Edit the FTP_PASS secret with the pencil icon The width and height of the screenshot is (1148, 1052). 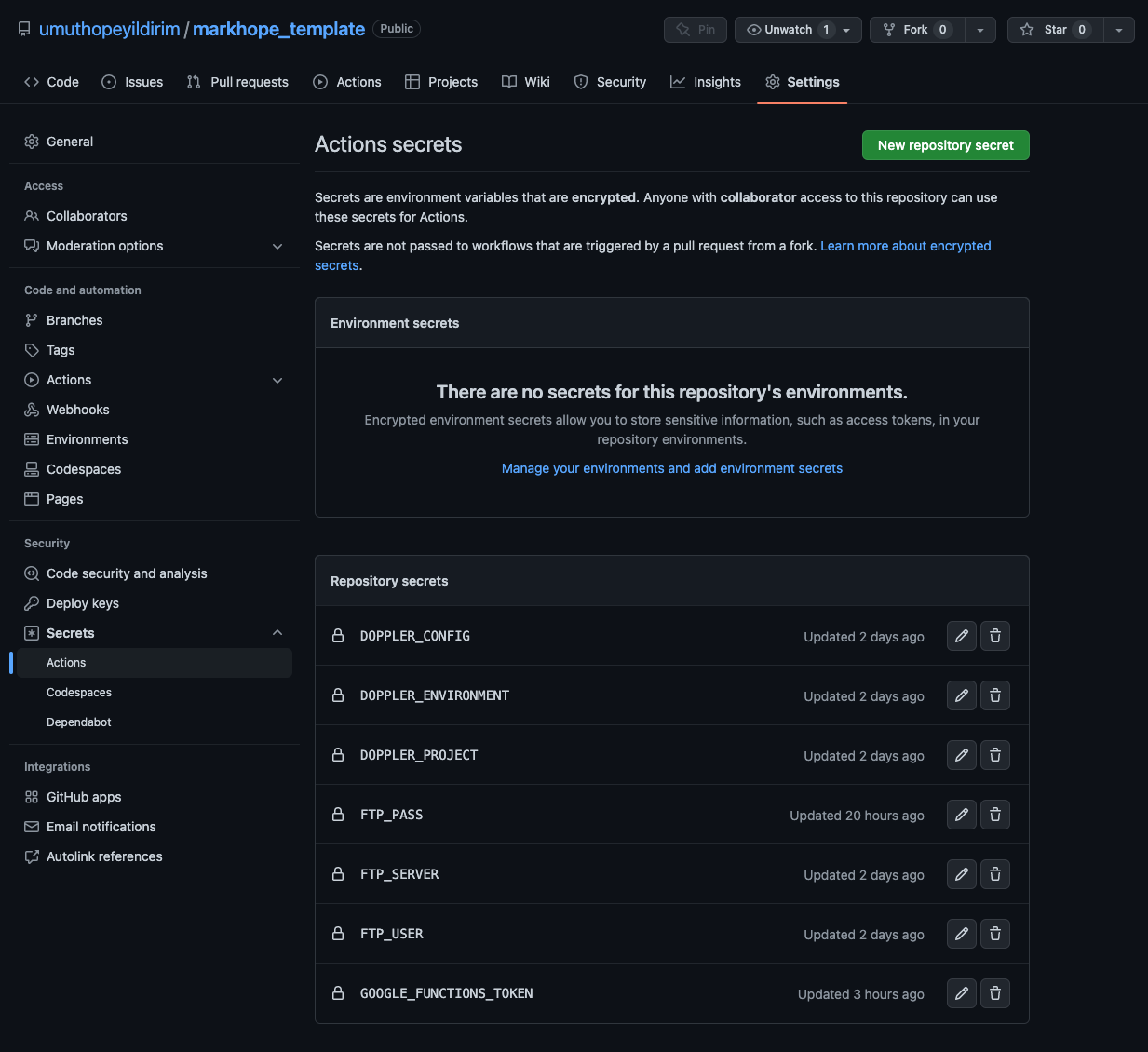click(x=961, y=814)
